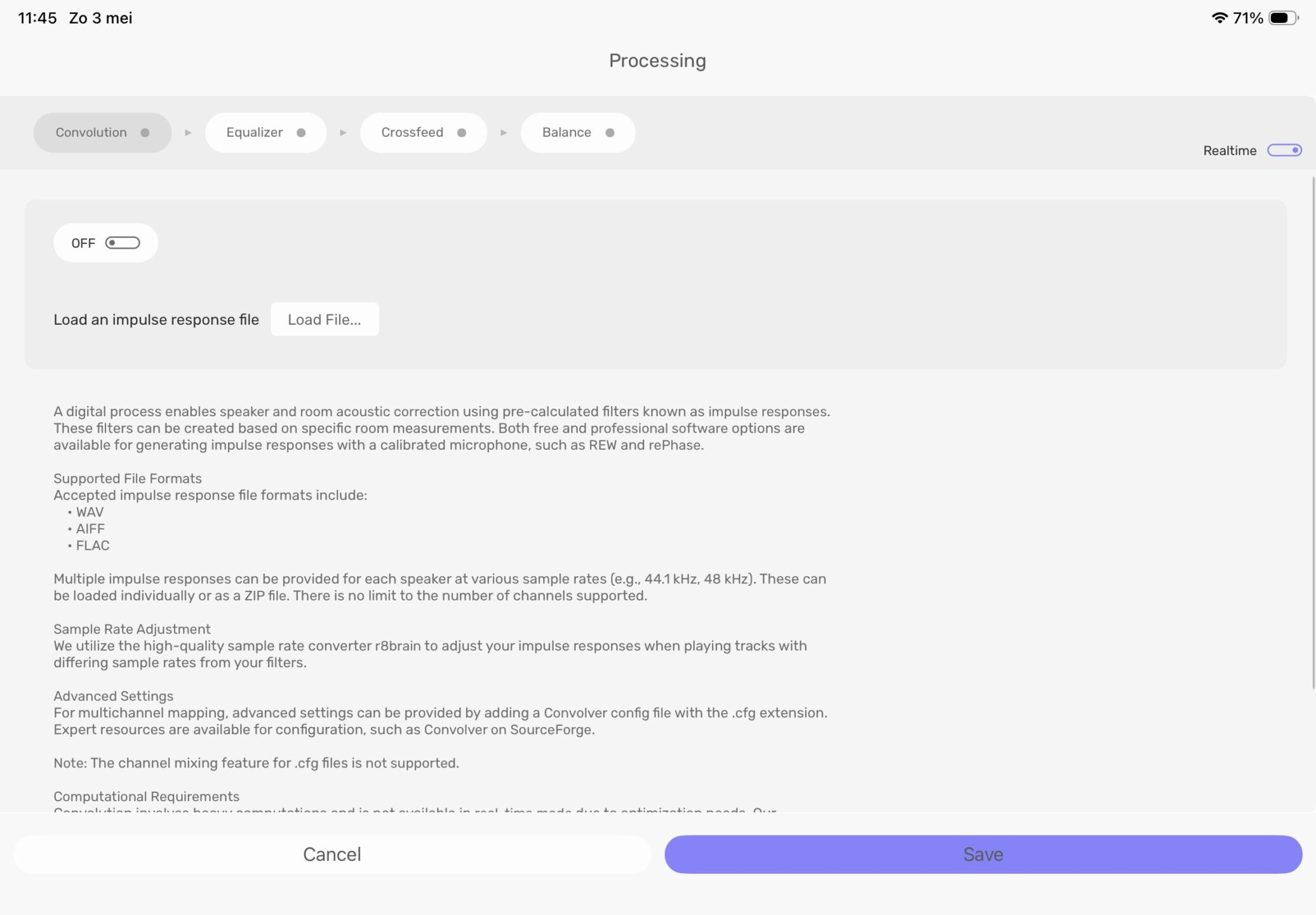
Task: Click the Load File... button
Action: [325, 319]
